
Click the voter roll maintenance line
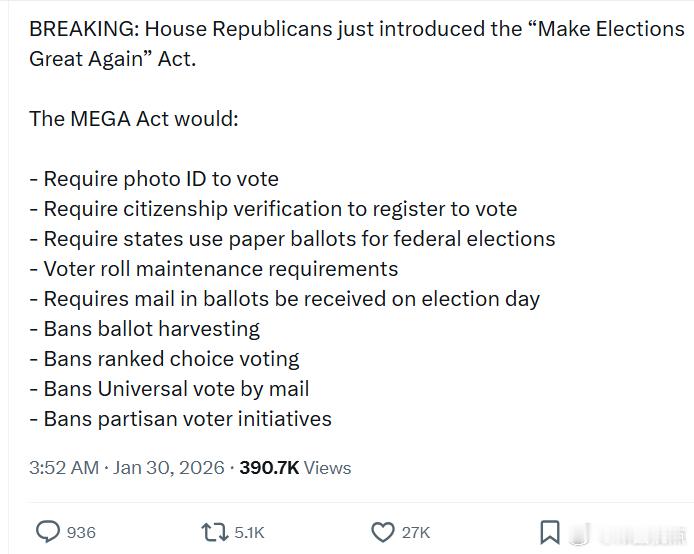click(x=214, y=269)
